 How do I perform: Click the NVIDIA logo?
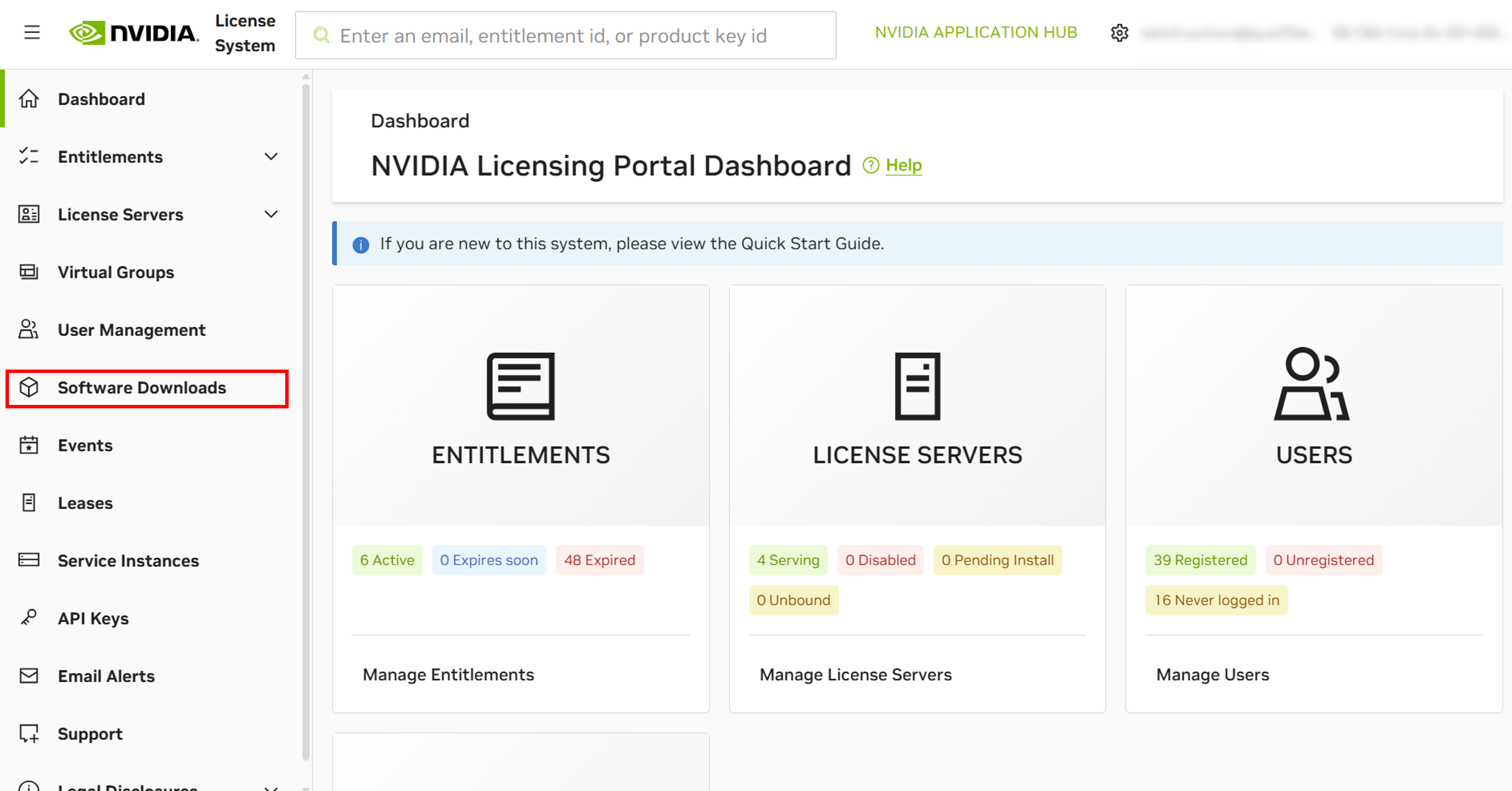click(134, 33)
